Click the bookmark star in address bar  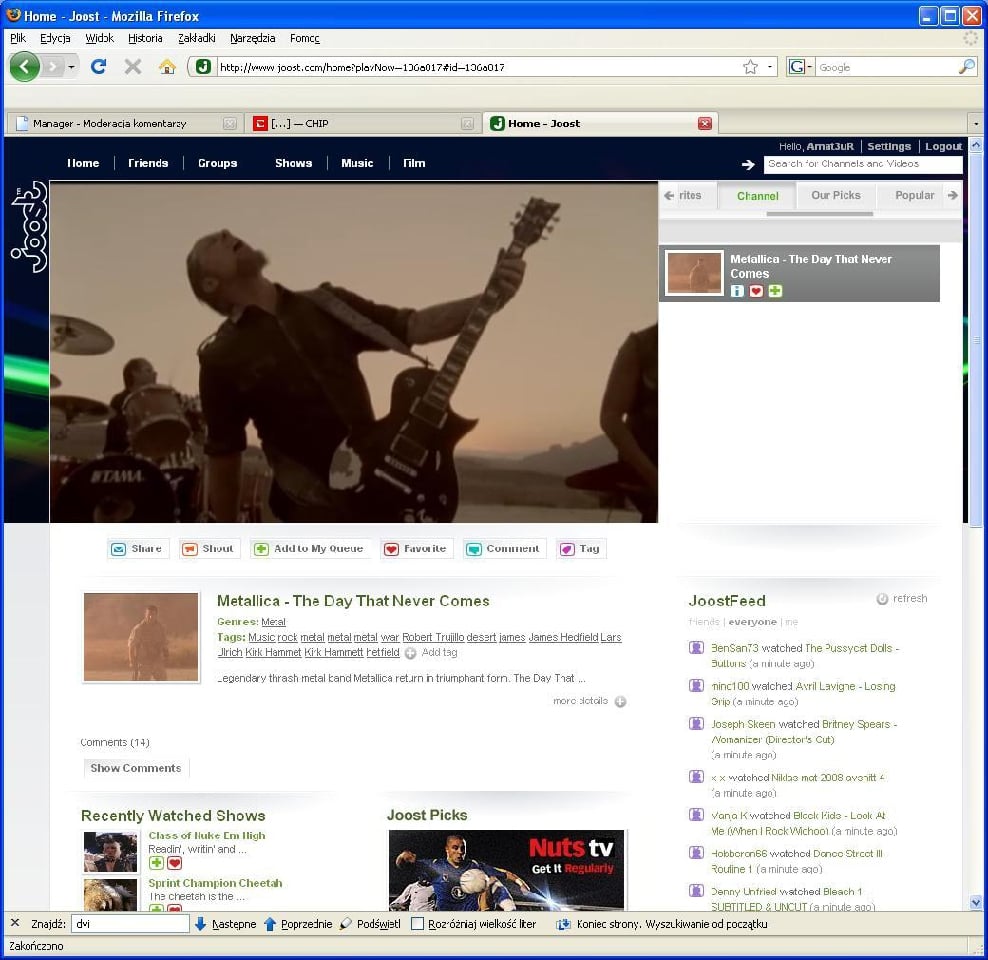[750, 67]
